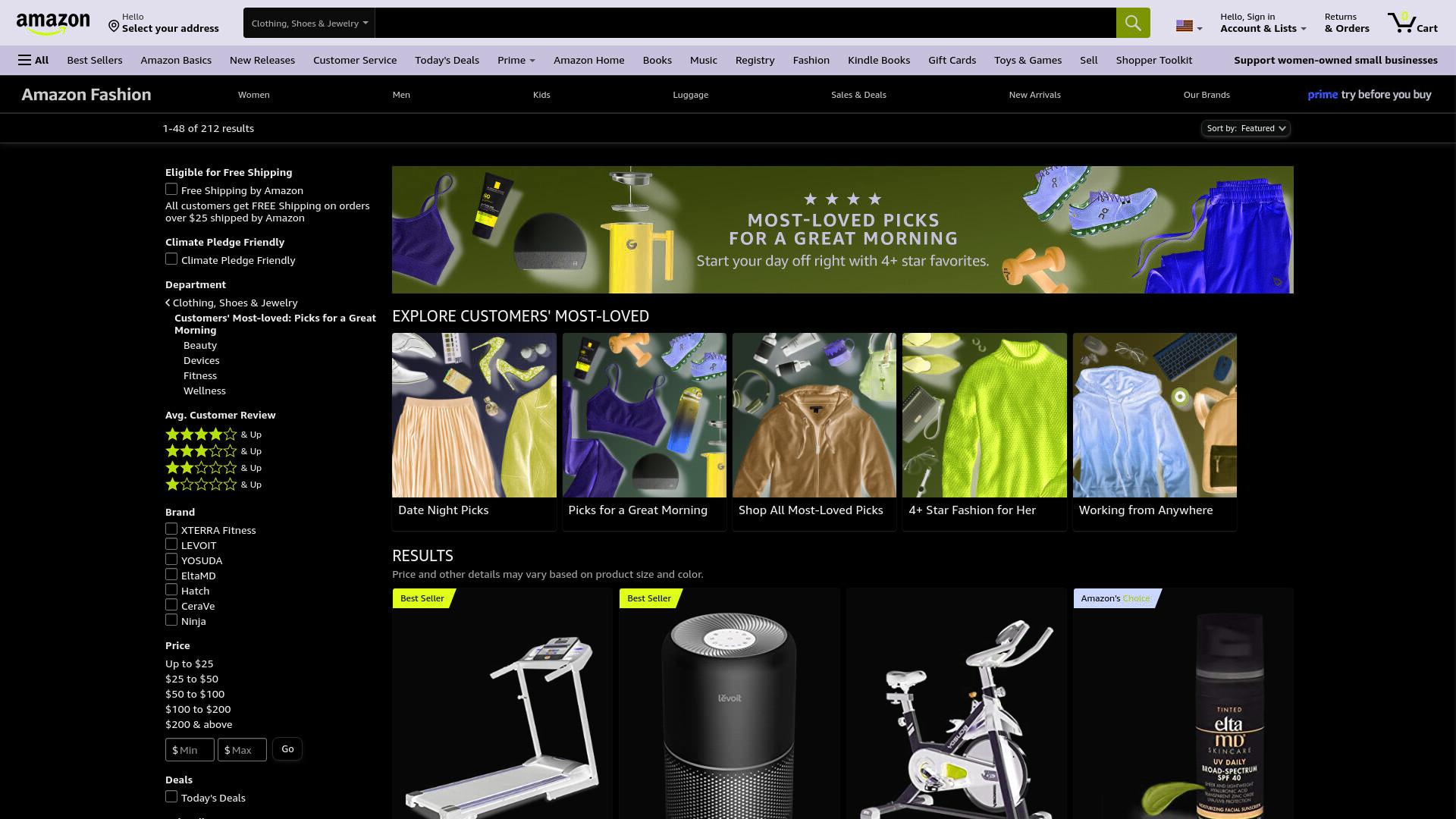This screenshot has height=819, width=1456.
Task: Click Today's Deals in nav bar
Action: pyautogui.click(x=447, y=60)
